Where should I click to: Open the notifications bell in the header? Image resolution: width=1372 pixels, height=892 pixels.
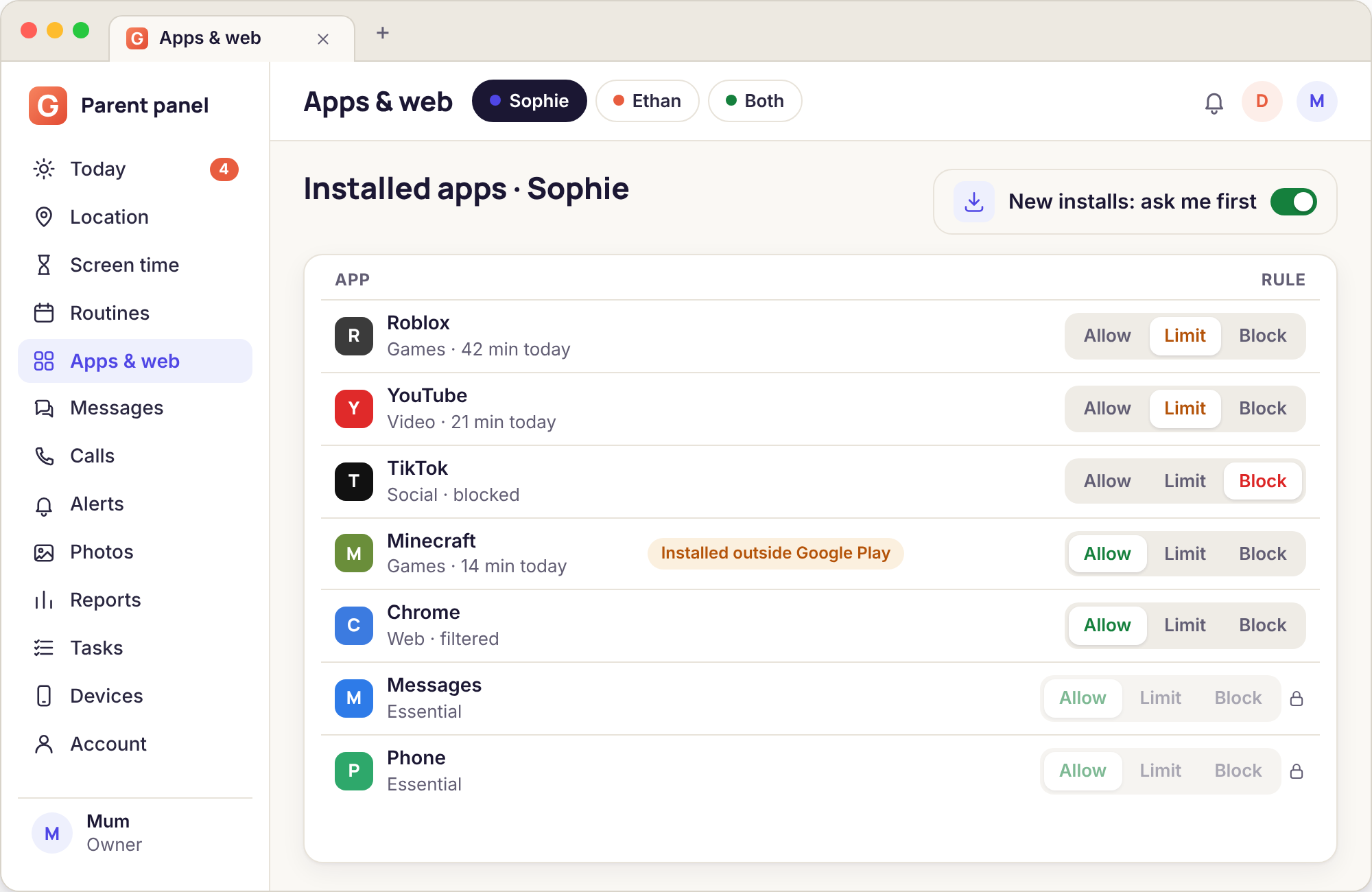pos(1214,102)
